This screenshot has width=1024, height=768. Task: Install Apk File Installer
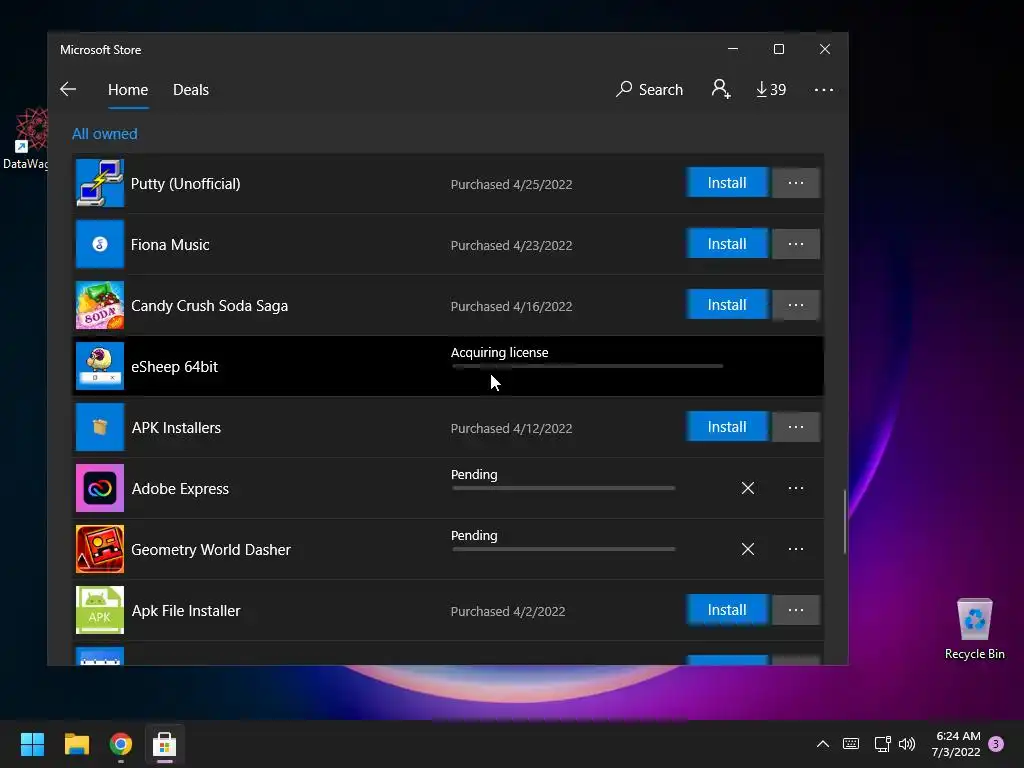[727, 610]
